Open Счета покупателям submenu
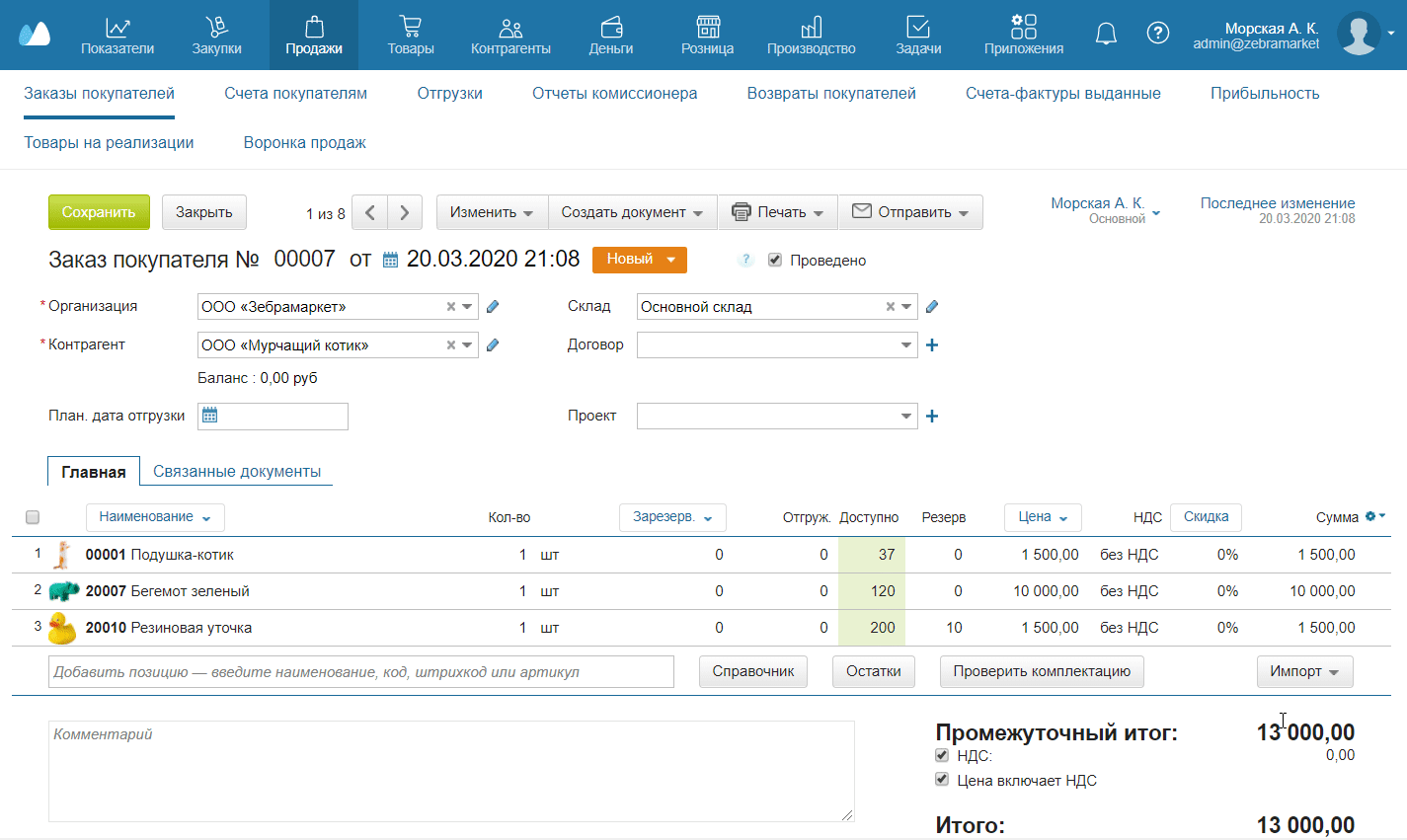 point(295,94)
